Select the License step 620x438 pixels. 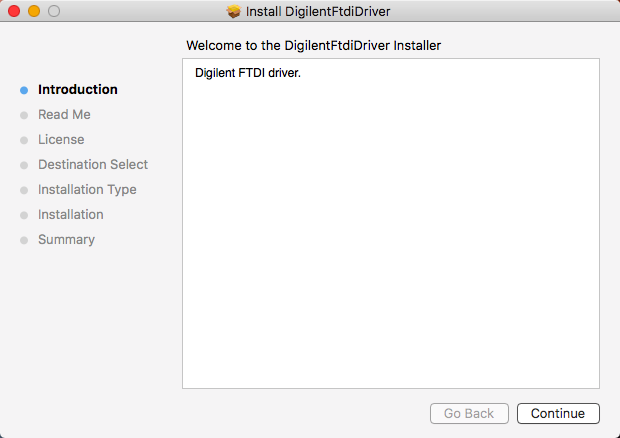click(x=61, y=140)
